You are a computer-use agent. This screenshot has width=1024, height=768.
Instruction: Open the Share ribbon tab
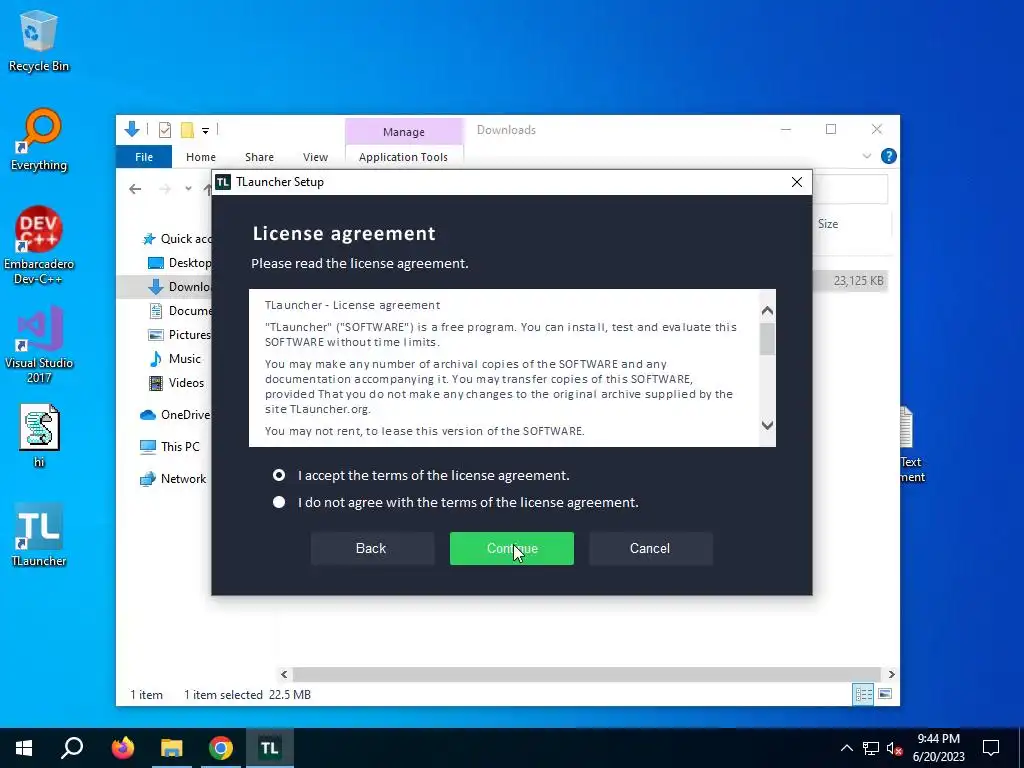pyautogui.click(x=259, y=157)
